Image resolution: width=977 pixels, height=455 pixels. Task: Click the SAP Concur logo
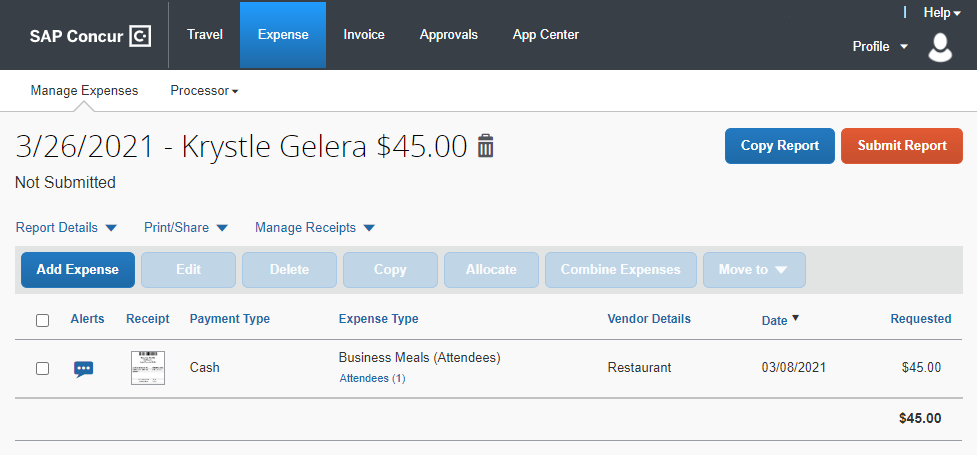(x=90, y=36)
